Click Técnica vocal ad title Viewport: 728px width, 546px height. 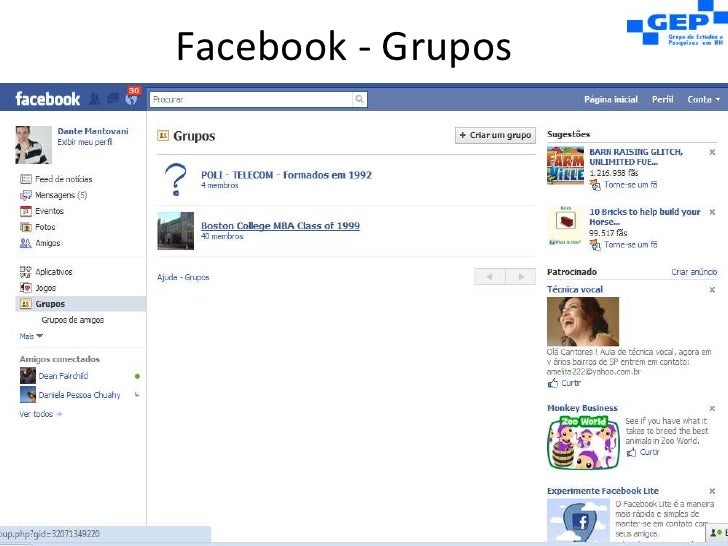click(575, 289)
